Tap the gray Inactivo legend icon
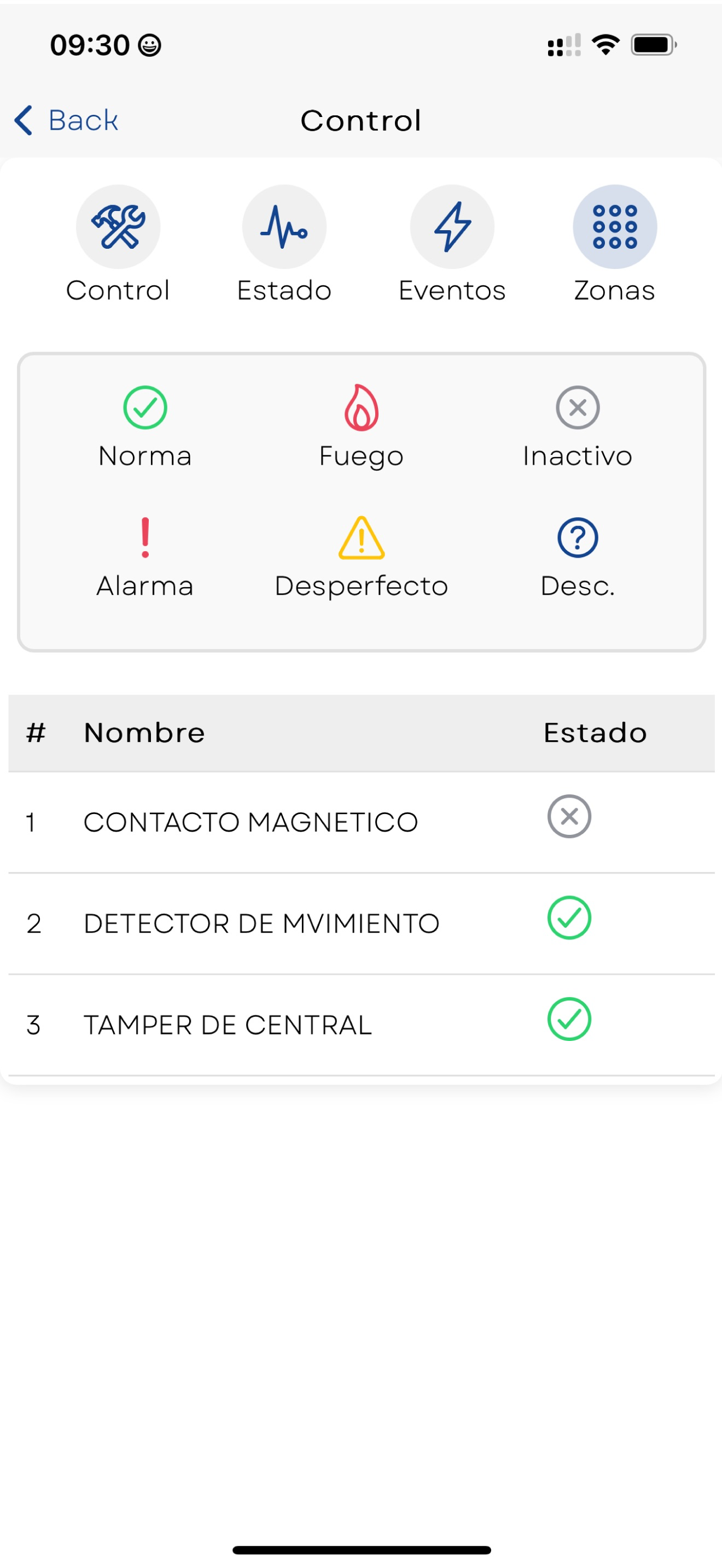The image size is (722, 1568). pos(577,407)
